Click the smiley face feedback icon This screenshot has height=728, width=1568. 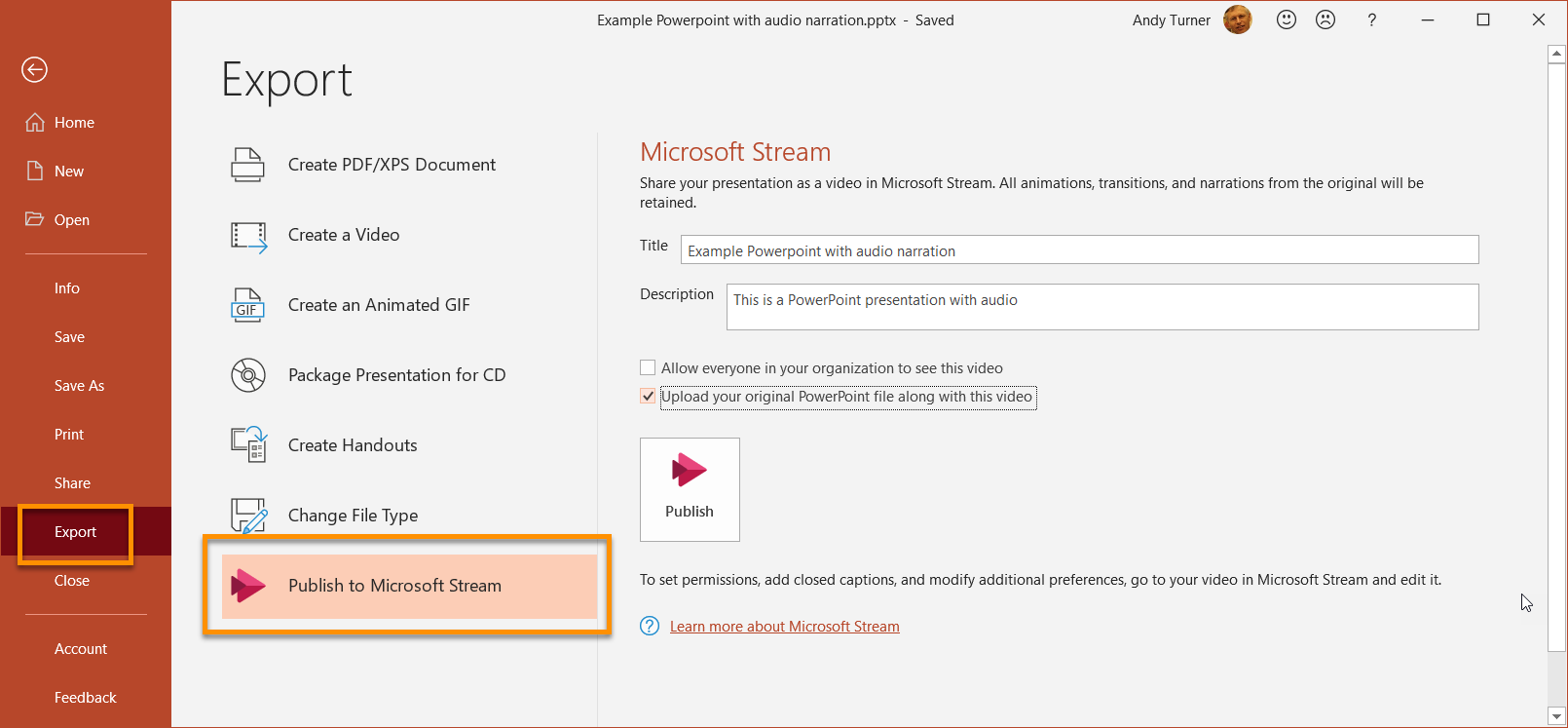pyautogui.click(x=1287, y=19)
